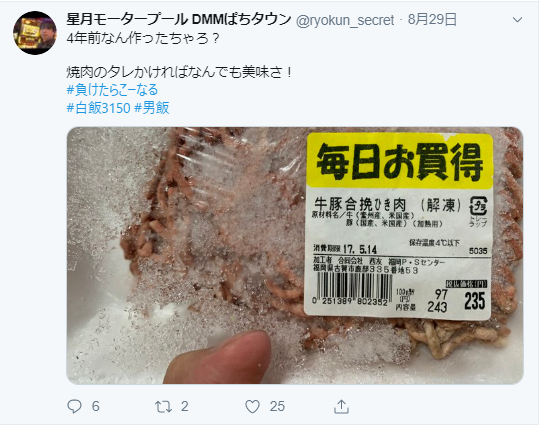Open 星月モータープール display name profile

(x=179, y=20)
